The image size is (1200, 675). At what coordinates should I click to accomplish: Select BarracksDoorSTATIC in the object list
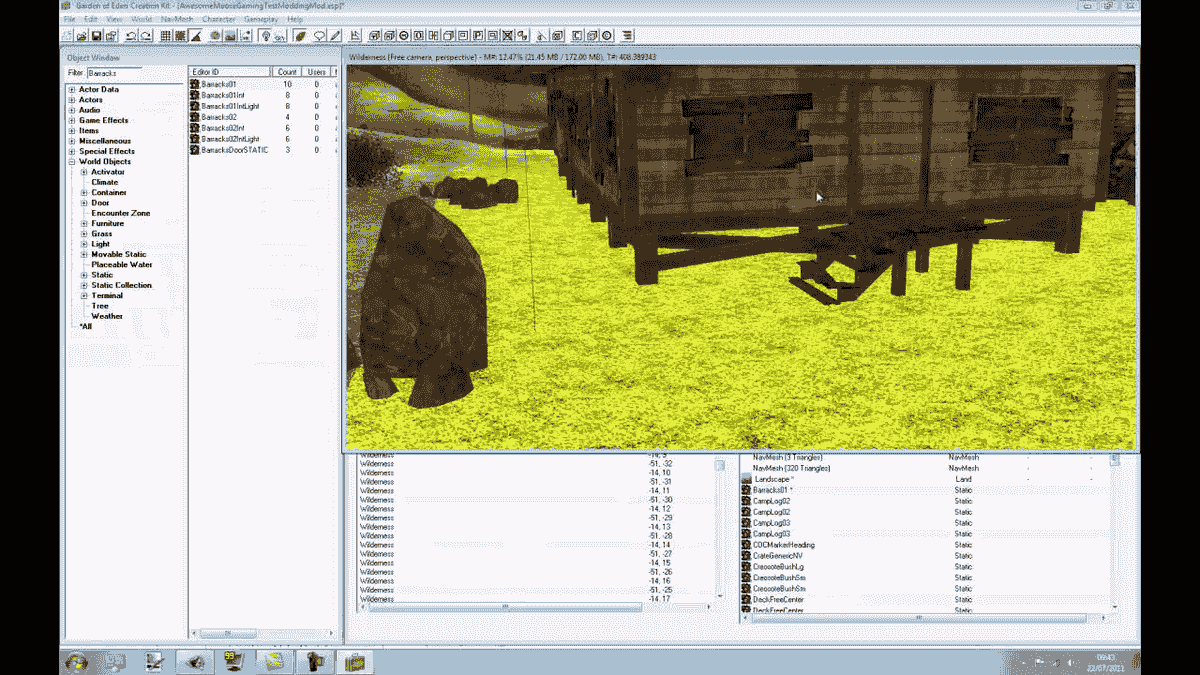pos(235,150)
